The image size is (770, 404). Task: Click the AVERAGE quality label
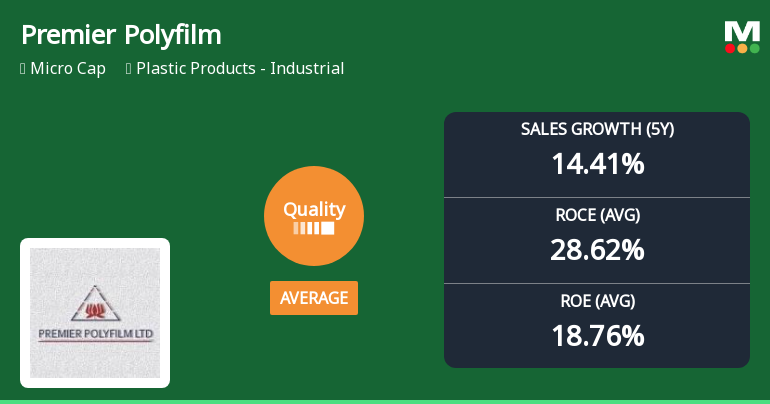(x=314, y=298)
